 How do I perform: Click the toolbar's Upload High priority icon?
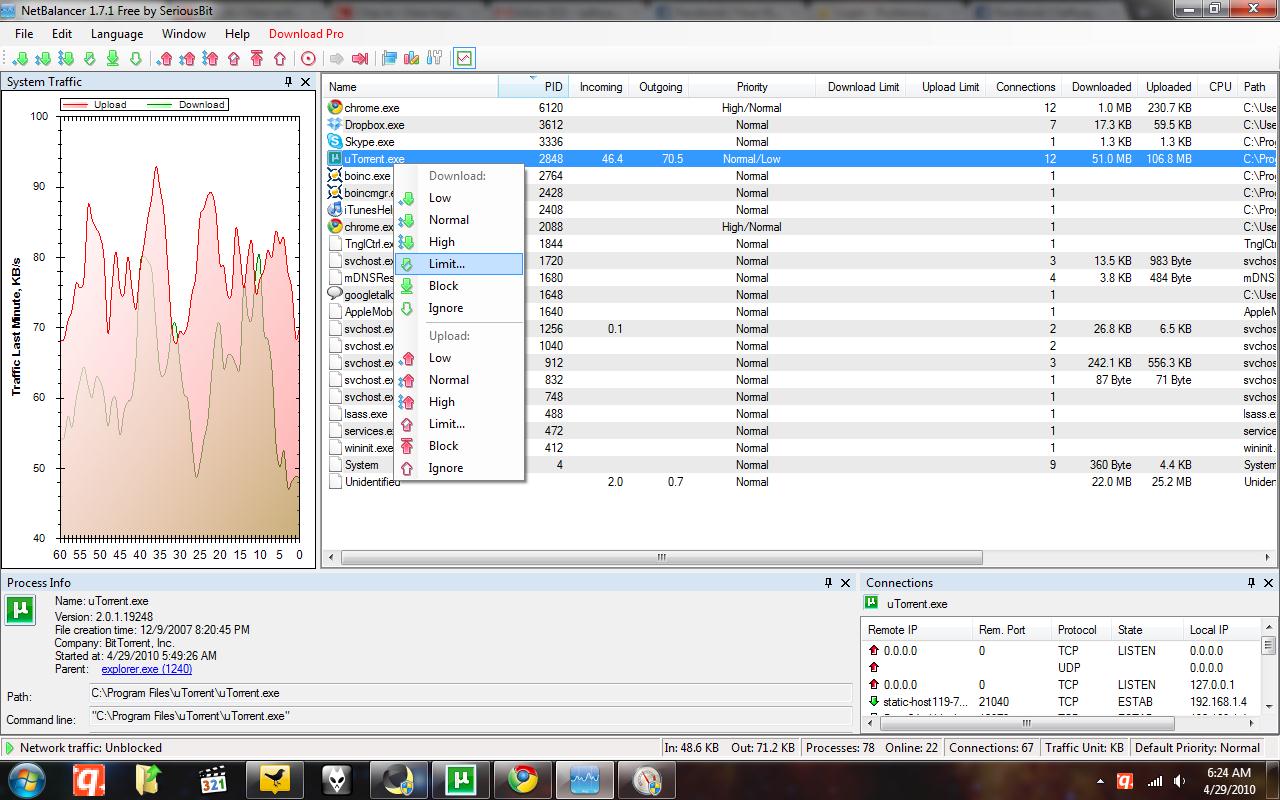pyautogui.click(x=211, y=59)
